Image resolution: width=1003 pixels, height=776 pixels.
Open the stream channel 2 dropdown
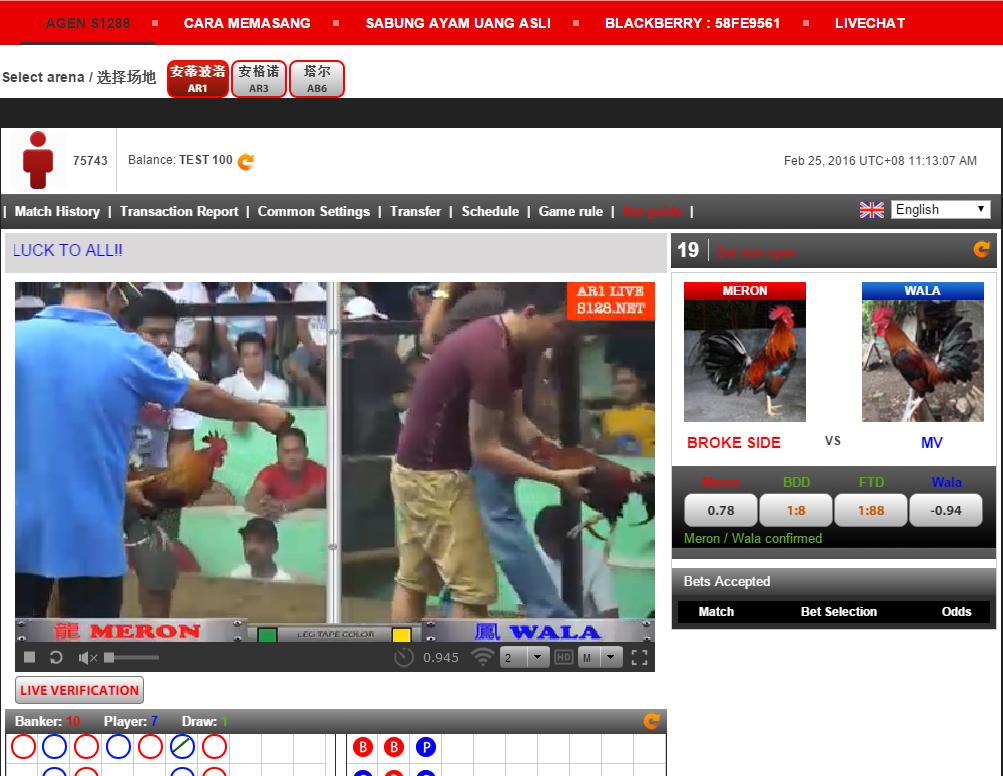pyautogui.click(x=524, y=657)
